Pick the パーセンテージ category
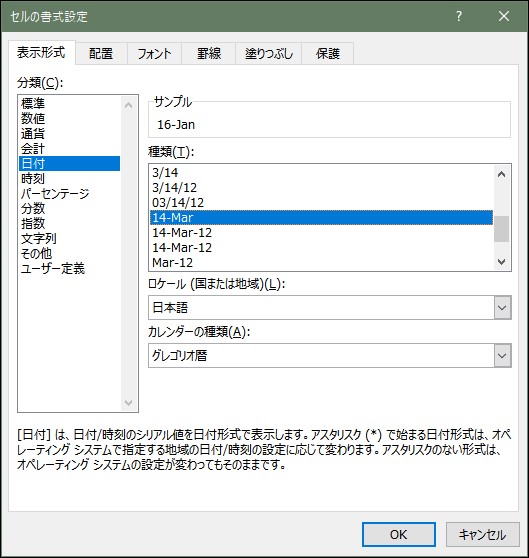 (x=70, y=193)
